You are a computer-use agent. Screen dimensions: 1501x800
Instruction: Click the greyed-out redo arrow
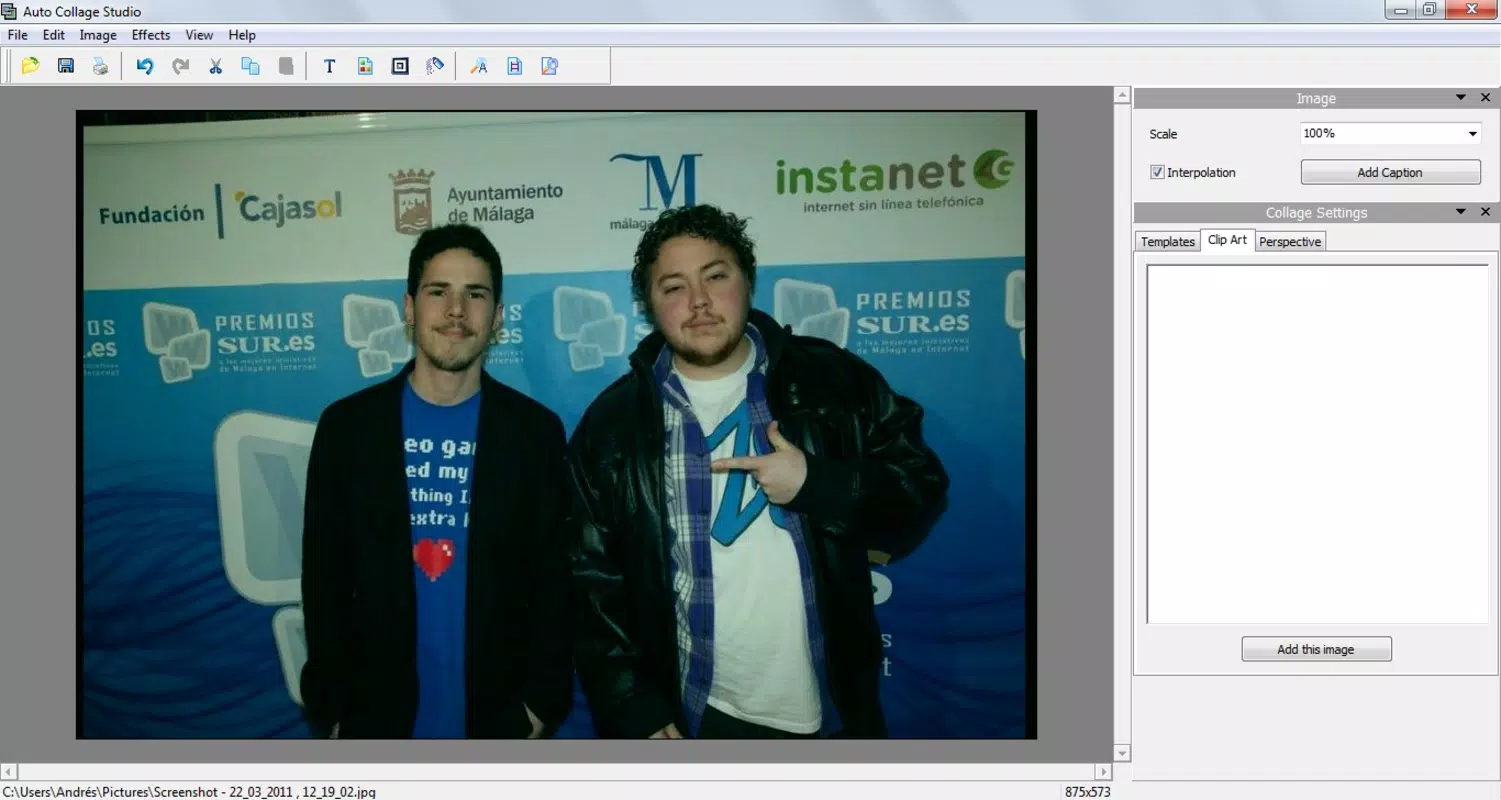pos(180,66)
